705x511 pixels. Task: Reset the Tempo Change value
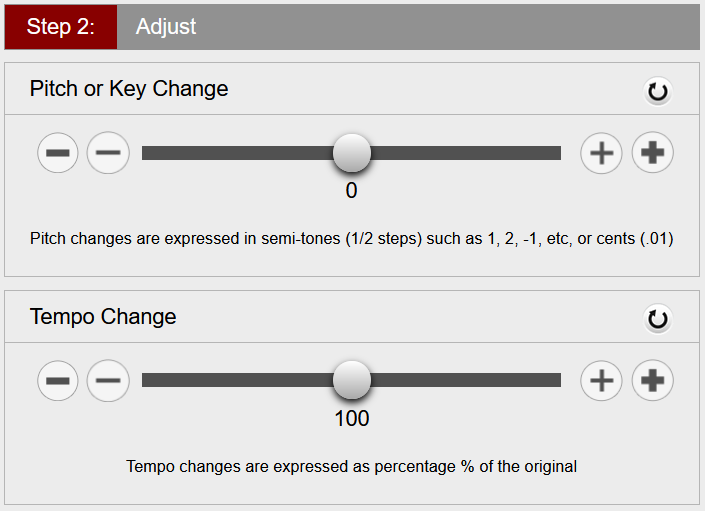(x=657, y=320)
